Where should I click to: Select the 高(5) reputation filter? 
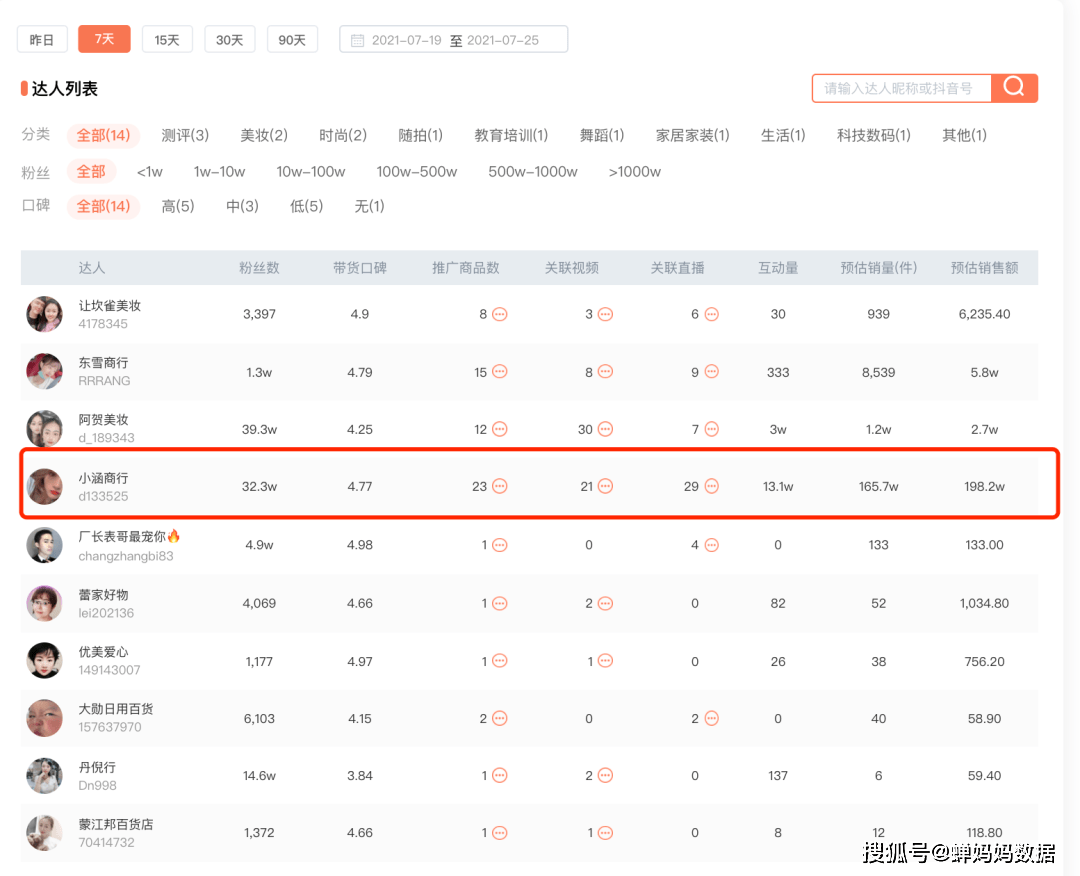click(178, 206)
